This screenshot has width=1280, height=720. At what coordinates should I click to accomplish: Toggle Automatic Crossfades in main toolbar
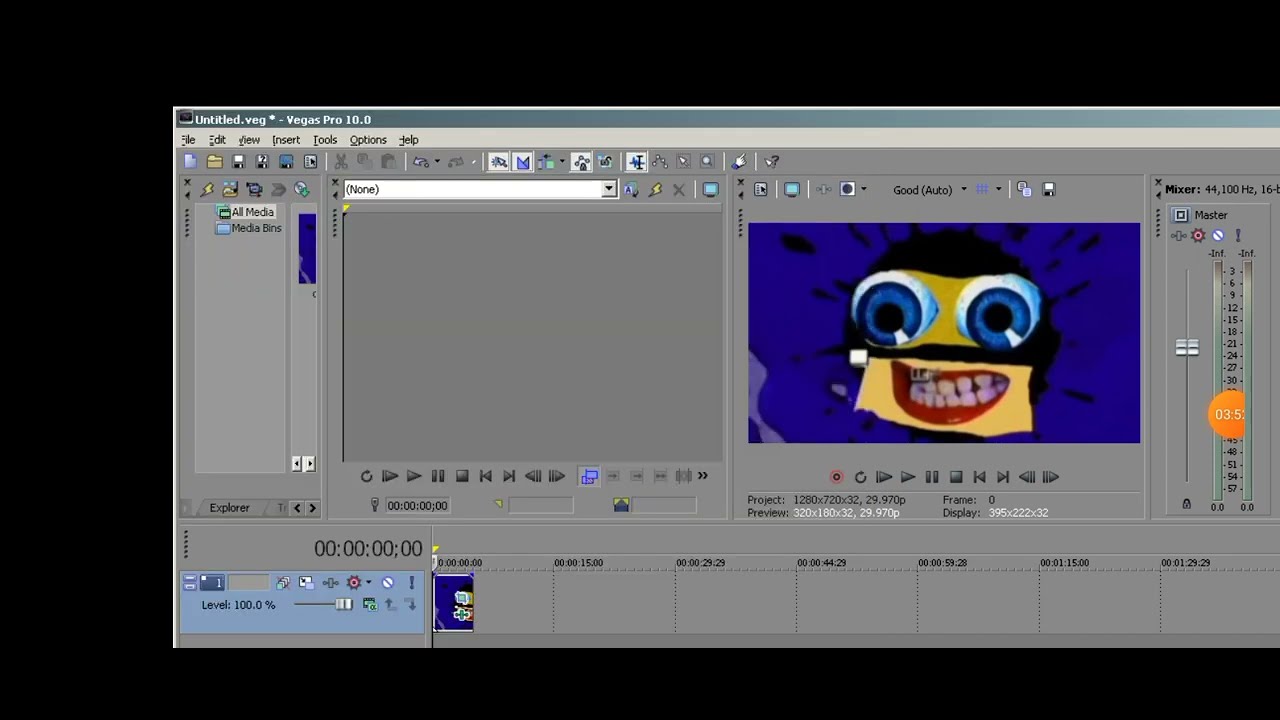pyautogui.click(x=523, y=161)
